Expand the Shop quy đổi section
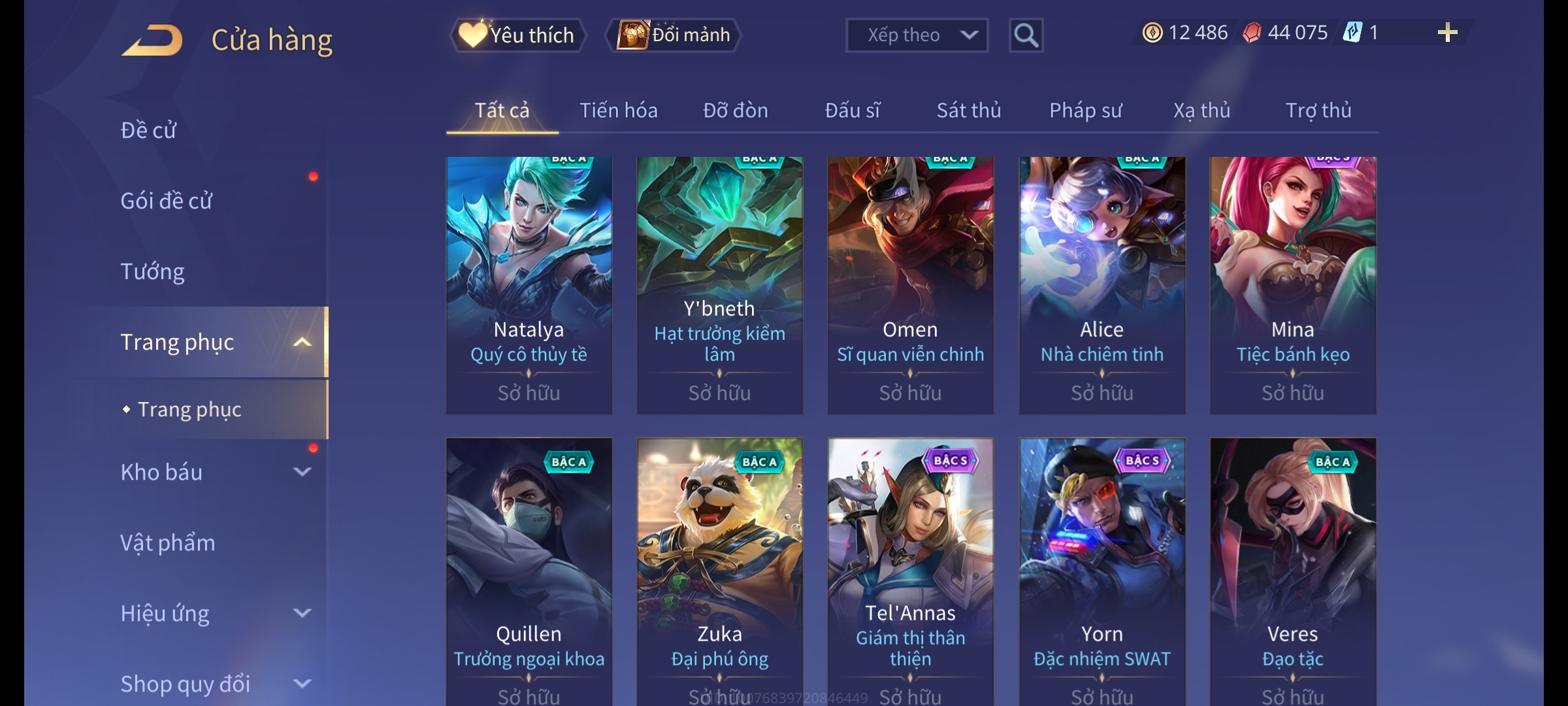 (x=302, y=684)
